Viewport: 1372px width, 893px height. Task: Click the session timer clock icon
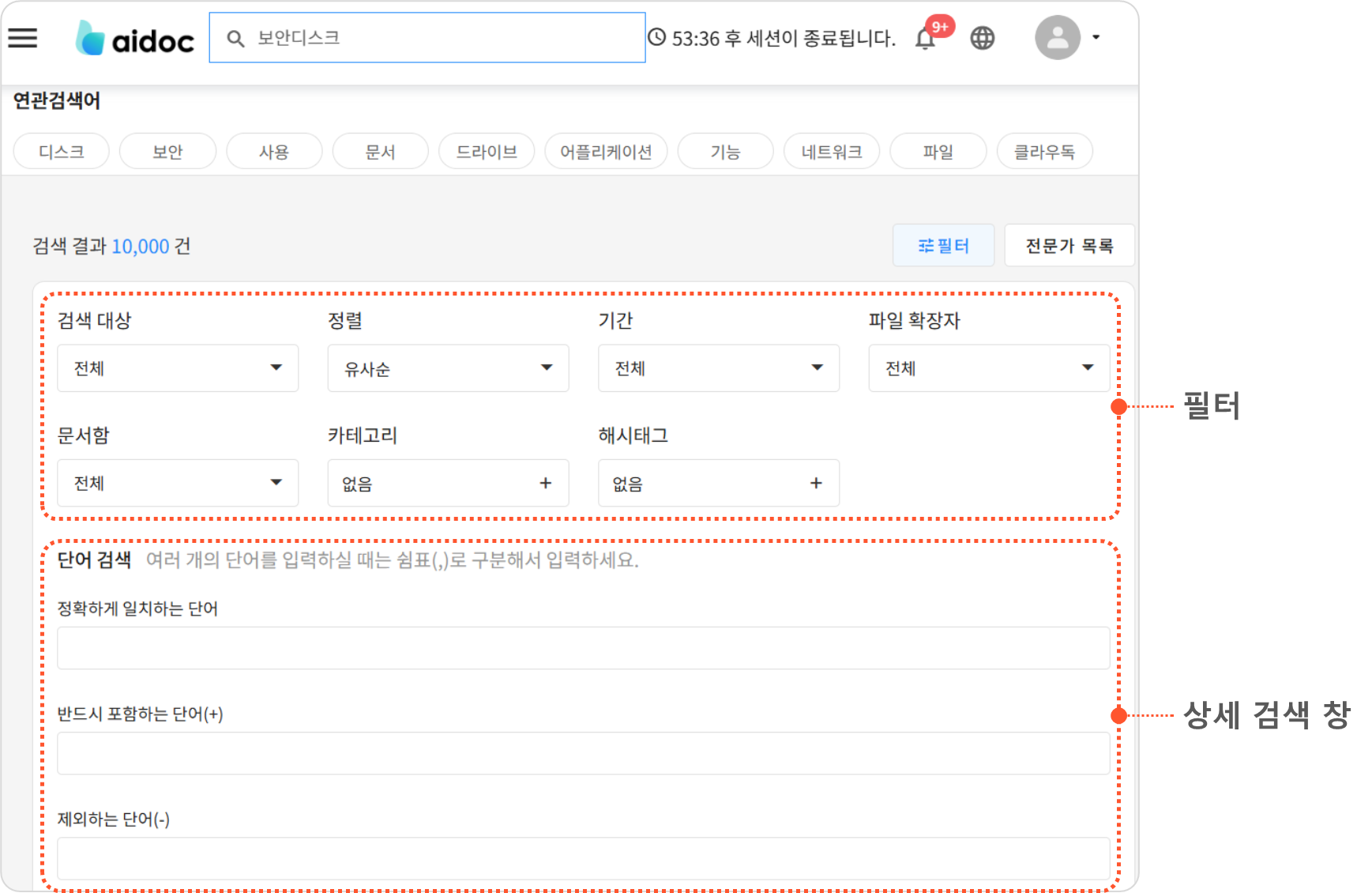(657, 37)
